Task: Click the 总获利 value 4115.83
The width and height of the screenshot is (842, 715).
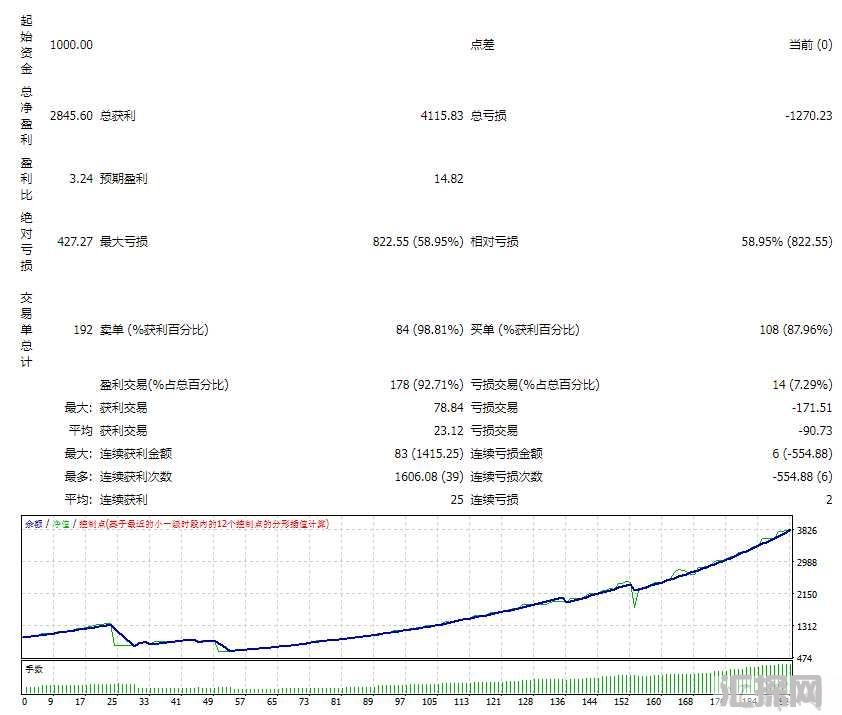Action: [441, 116]
